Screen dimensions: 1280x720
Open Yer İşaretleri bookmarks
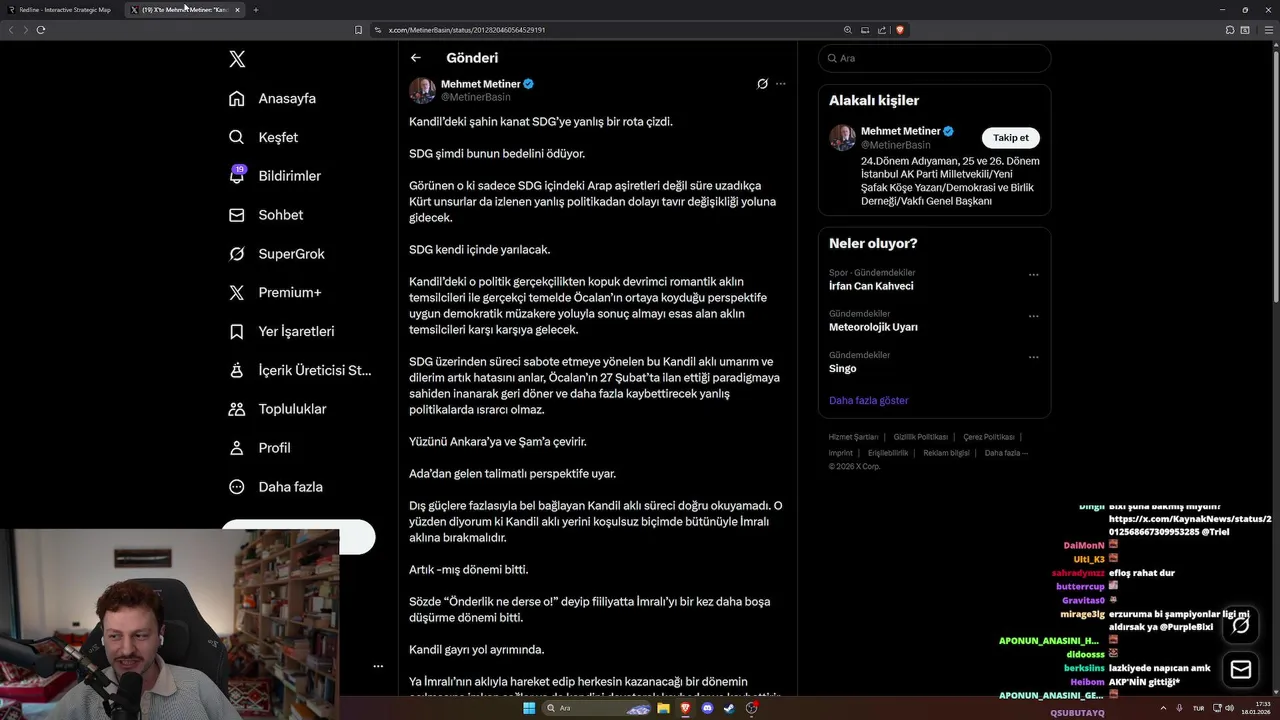(281, 331)
